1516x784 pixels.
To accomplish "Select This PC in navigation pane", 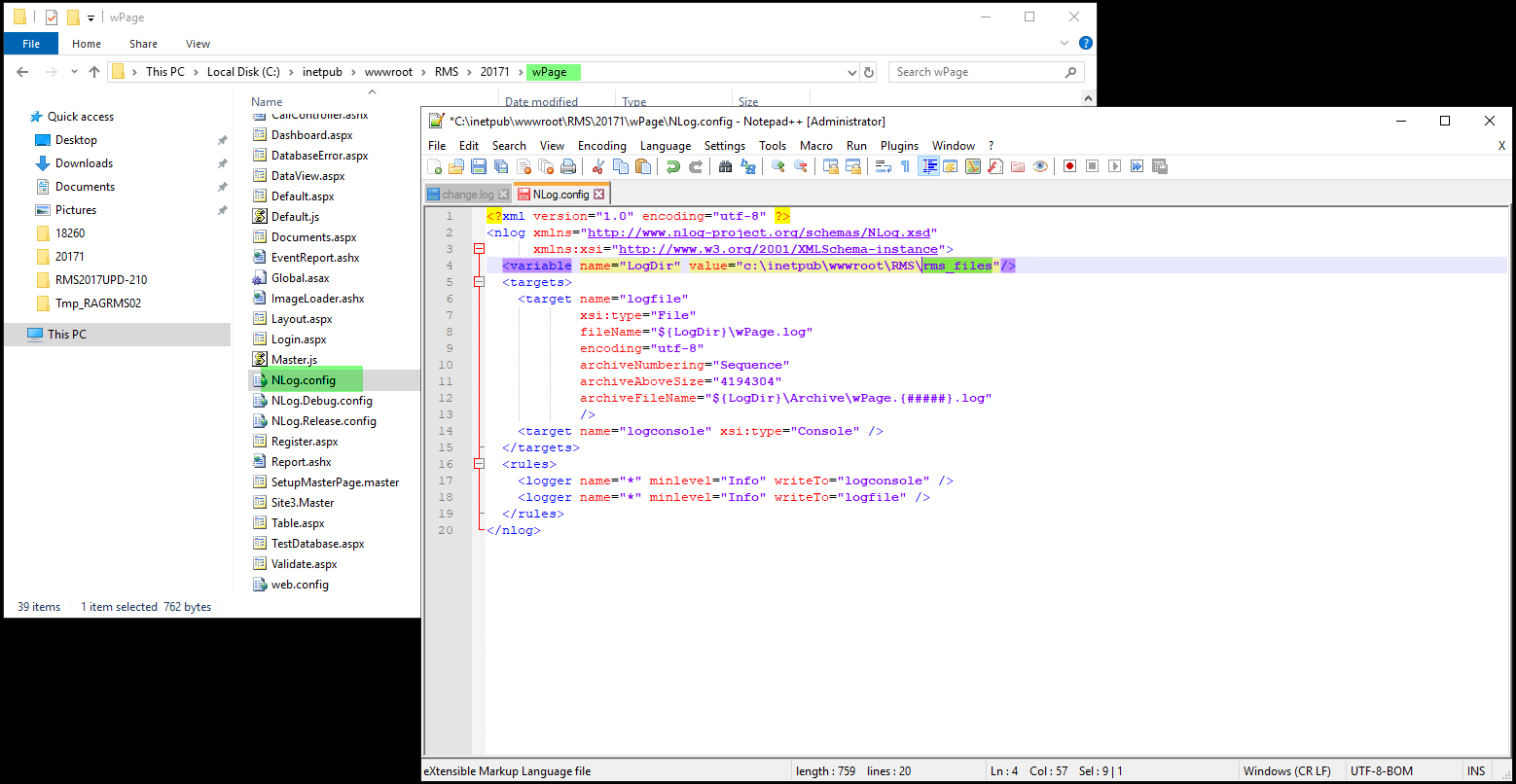I will (x=117, y=335).
